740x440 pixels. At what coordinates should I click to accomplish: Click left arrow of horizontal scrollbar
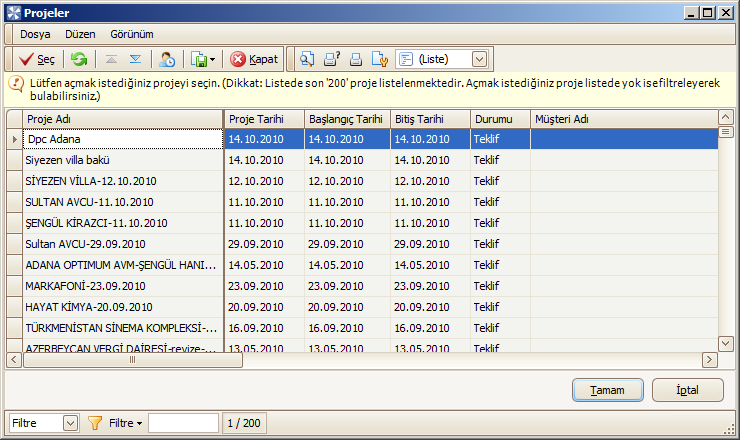14,360
